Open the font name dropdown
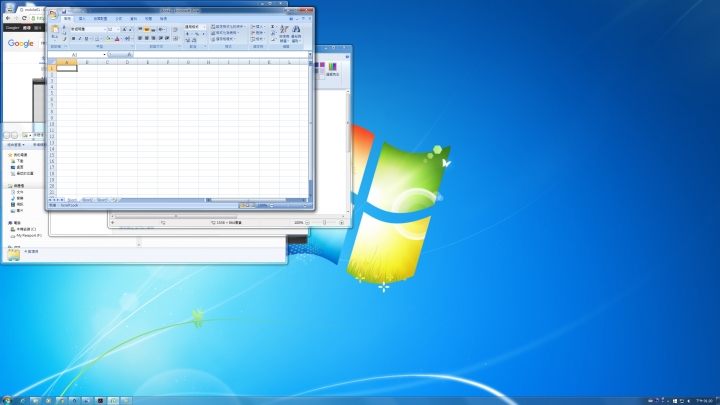The image size is (720, 405). 105,29
